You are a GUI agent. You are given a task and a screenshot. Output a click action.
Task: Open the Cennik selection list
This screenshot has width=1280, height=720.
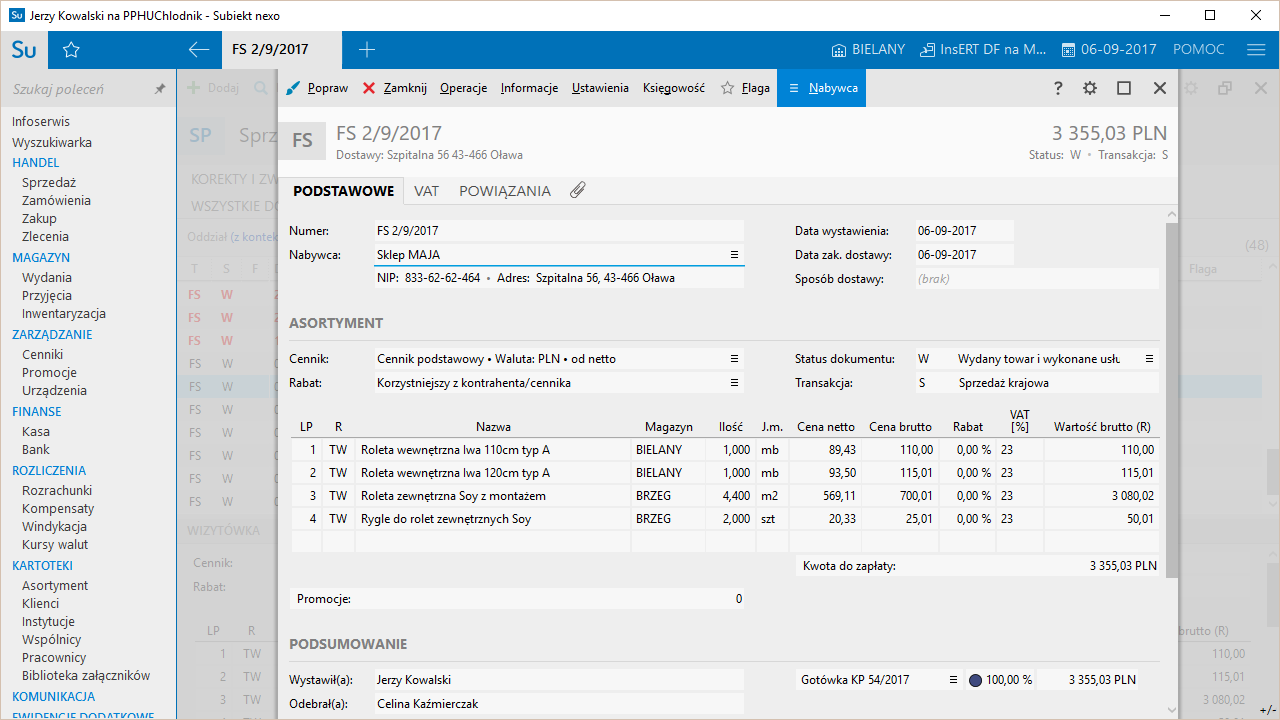point(734,358)
